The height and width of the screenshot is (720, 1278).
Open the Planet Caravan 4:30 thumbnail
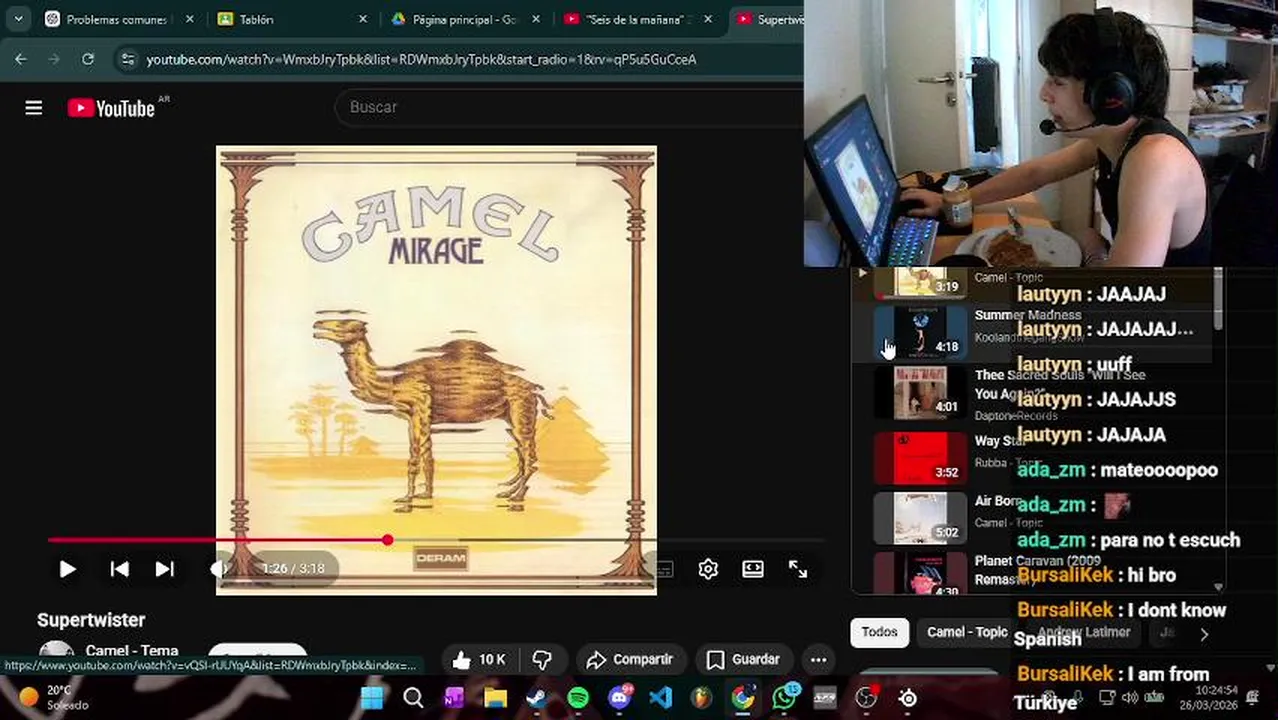(x=920, y=573)
